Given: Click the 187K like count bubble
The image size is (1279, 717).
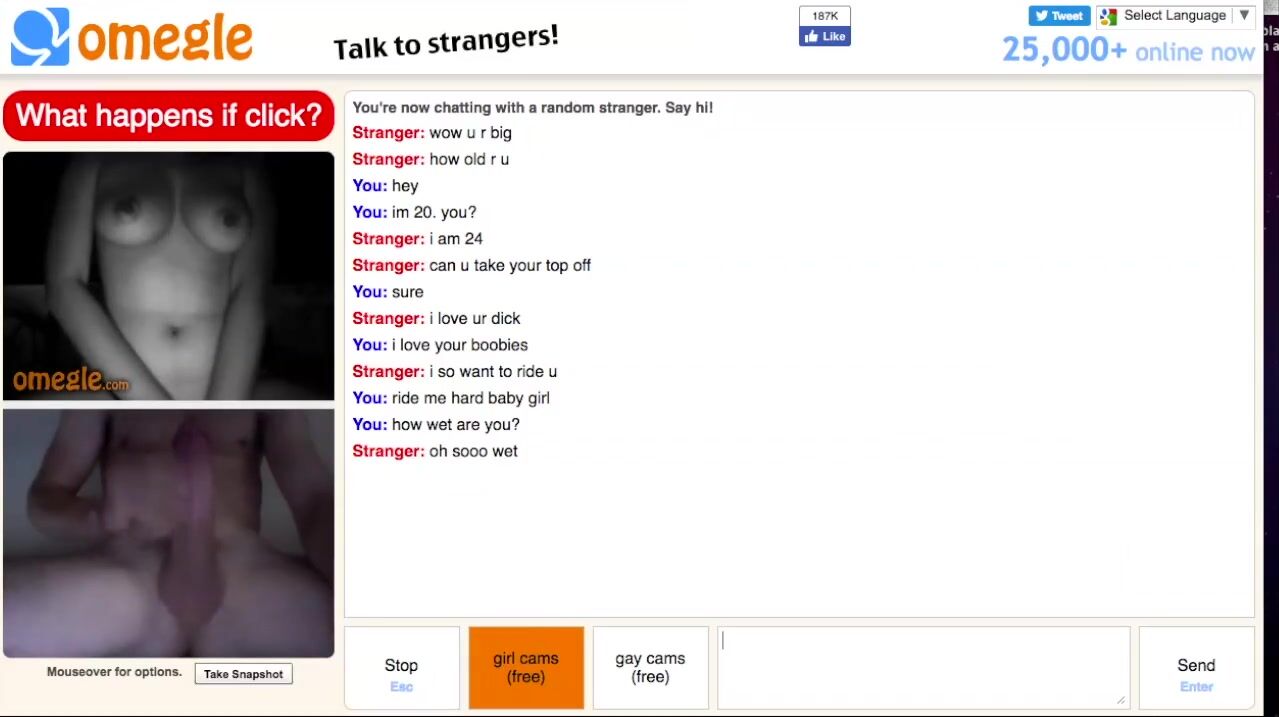Looking at the screenshot, I should coord(825,16).
